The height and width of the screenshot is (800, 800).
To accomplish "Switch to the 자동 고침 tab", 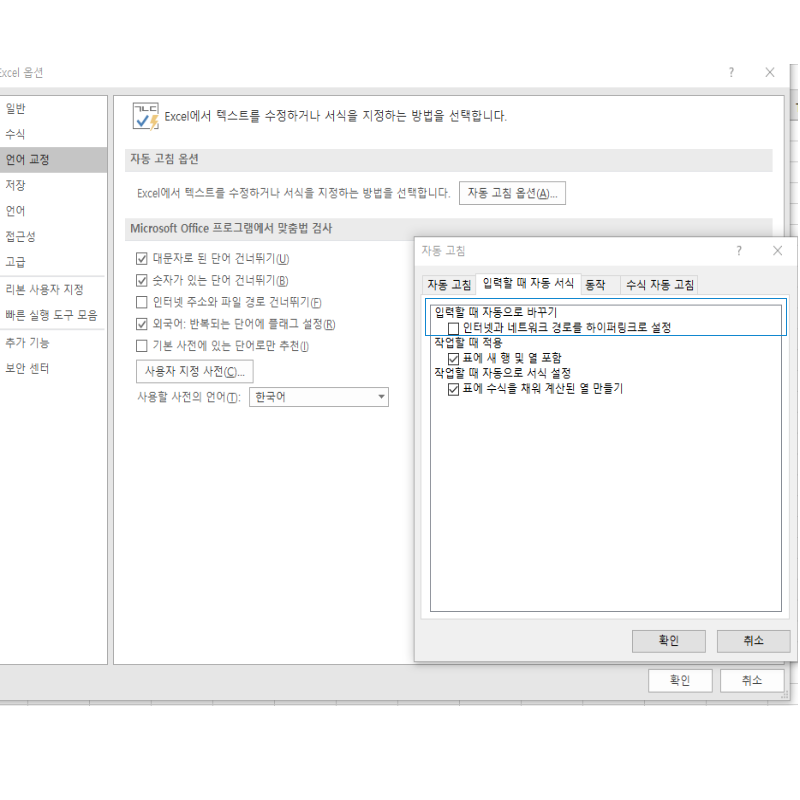I will (450, 283).
